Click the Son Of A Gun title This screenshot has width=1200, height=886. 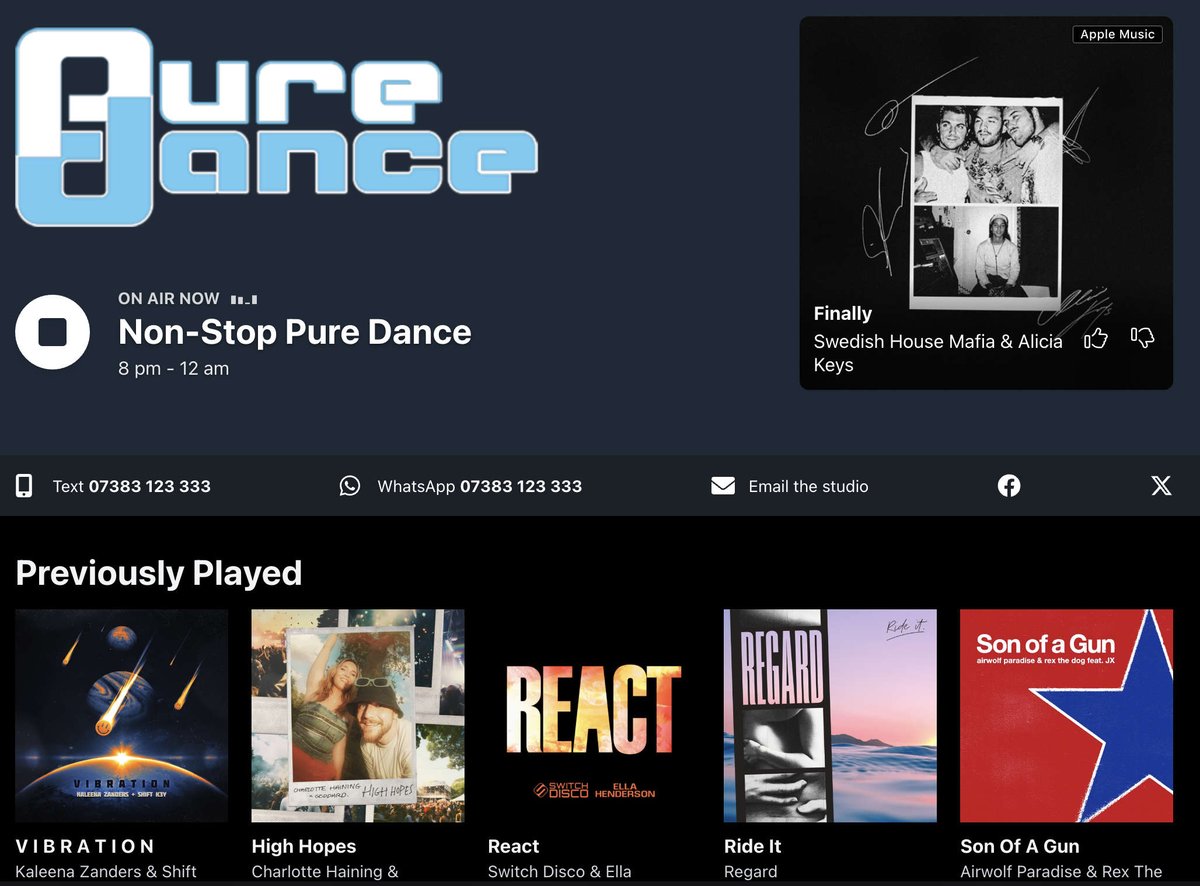[1020, 846]
